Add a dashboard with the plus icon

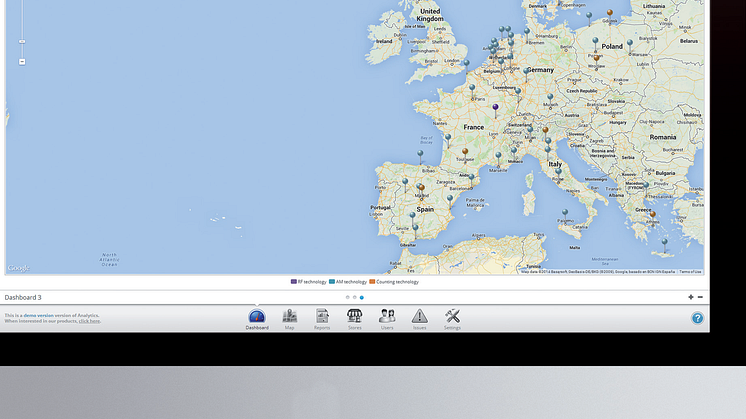click(x=691, y=297)
